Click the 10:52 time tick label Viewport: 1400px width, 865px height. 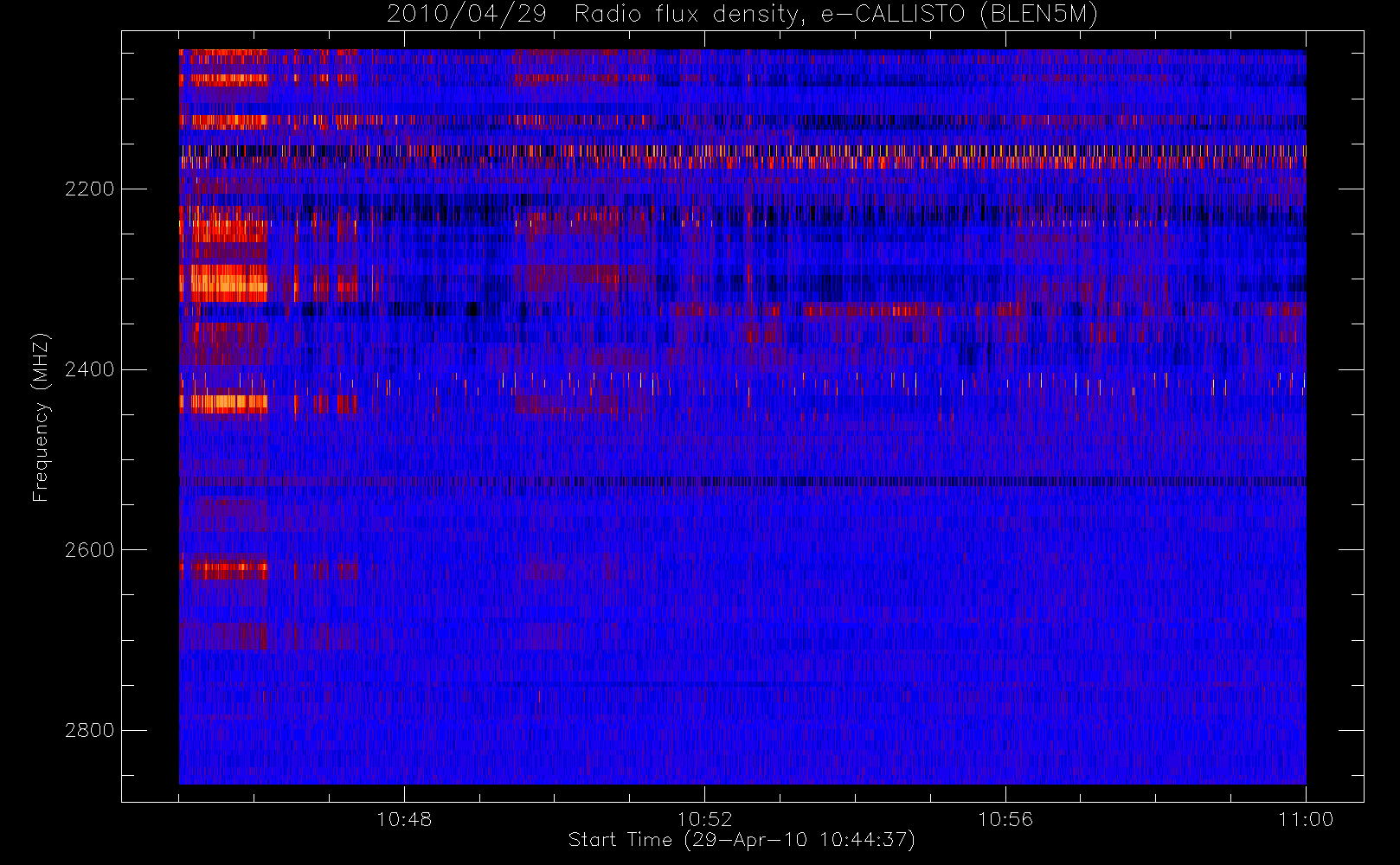tap(704, 819)
